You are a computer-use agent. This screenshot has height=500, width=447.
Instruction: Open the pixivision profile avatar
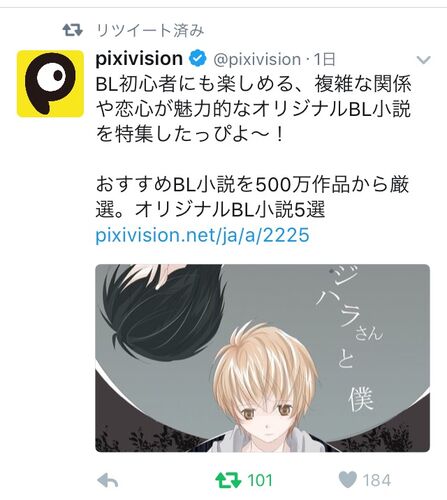50,84
